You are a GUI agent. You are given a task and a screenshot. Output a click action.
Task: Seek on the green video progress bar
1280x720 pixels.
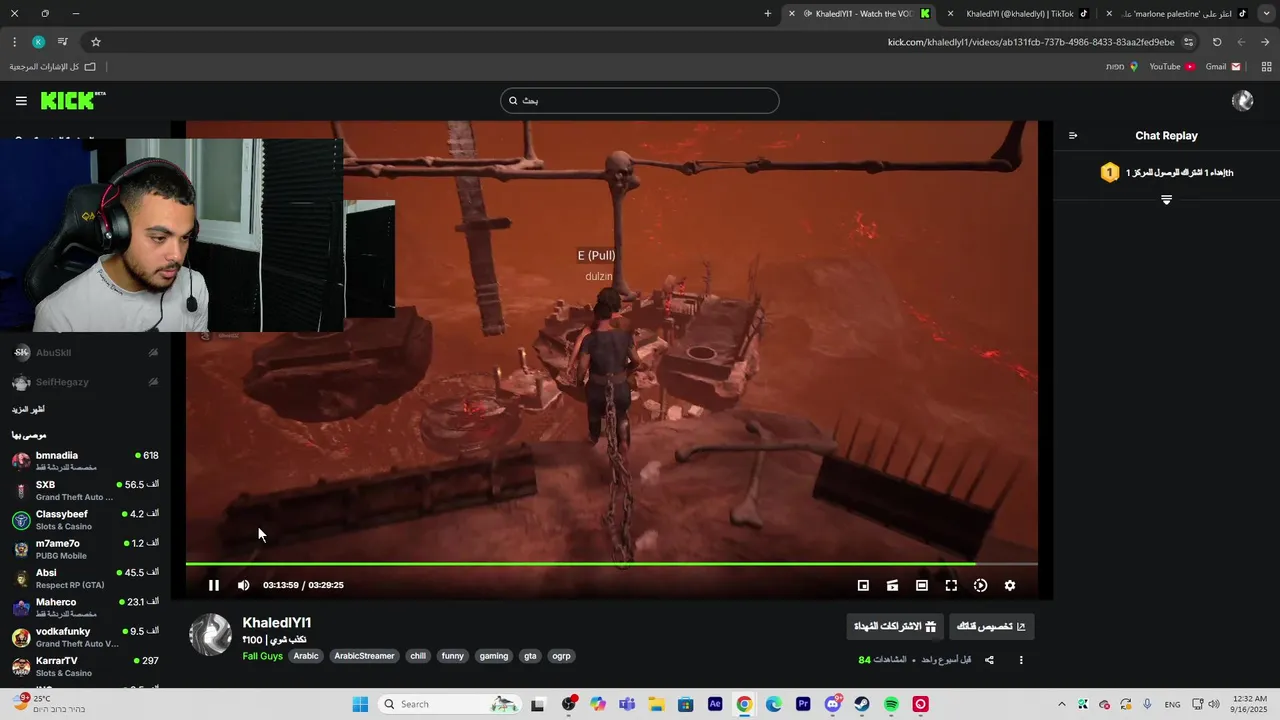[x=611, y=564]
